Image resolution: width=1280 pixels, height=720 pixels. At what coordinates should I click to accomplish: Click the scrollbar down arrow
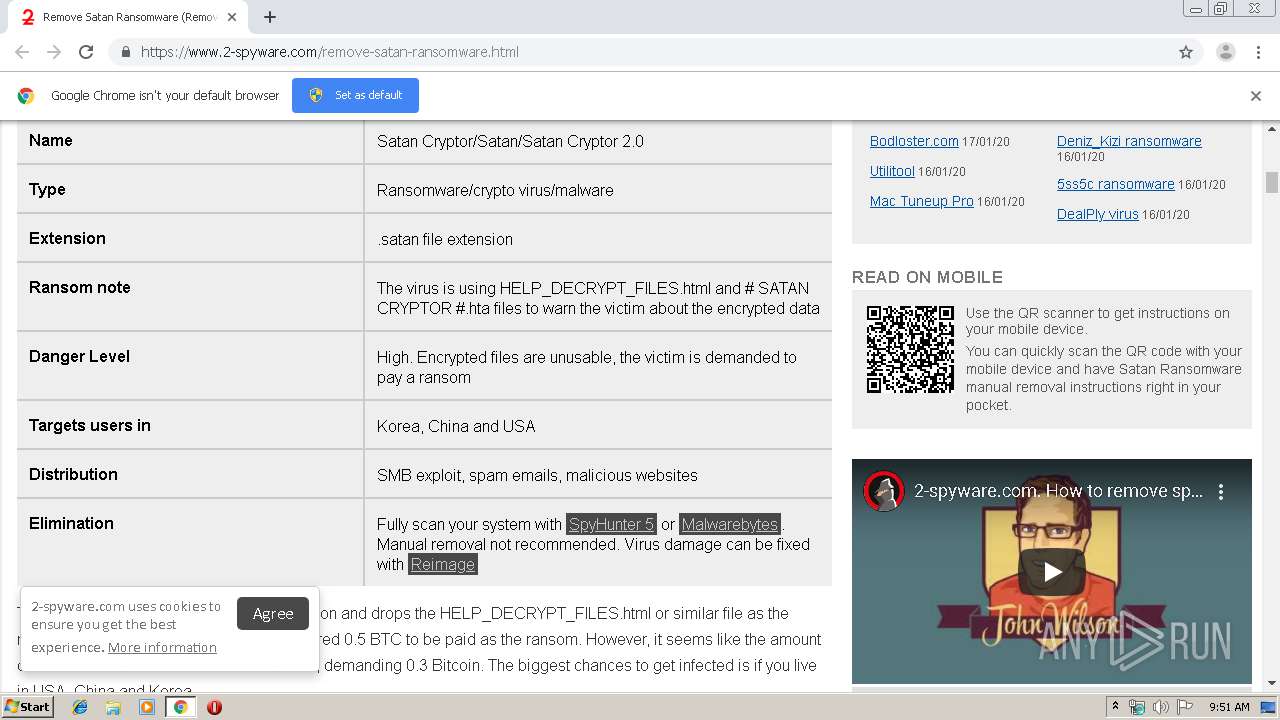[1272, 683]
